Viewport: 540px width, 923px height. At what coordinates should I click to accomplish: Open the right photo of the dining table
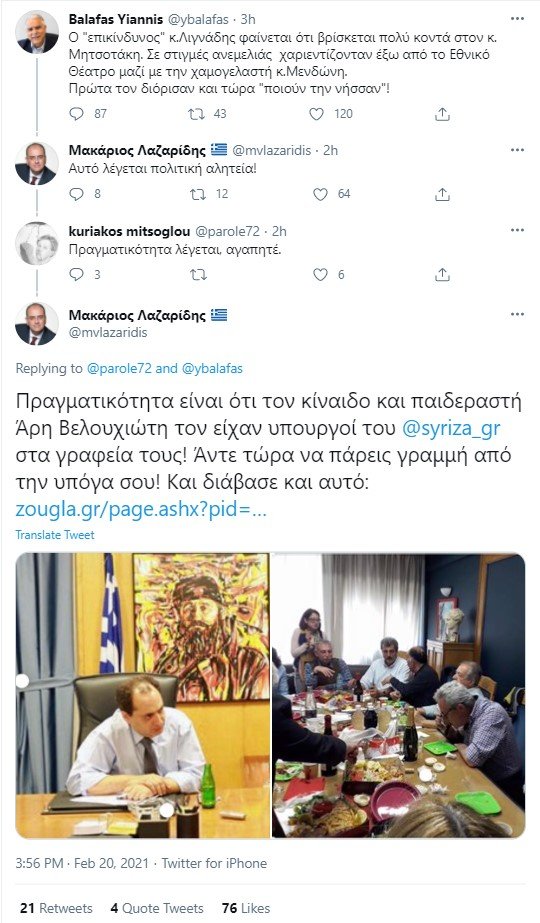pos(398,695)
